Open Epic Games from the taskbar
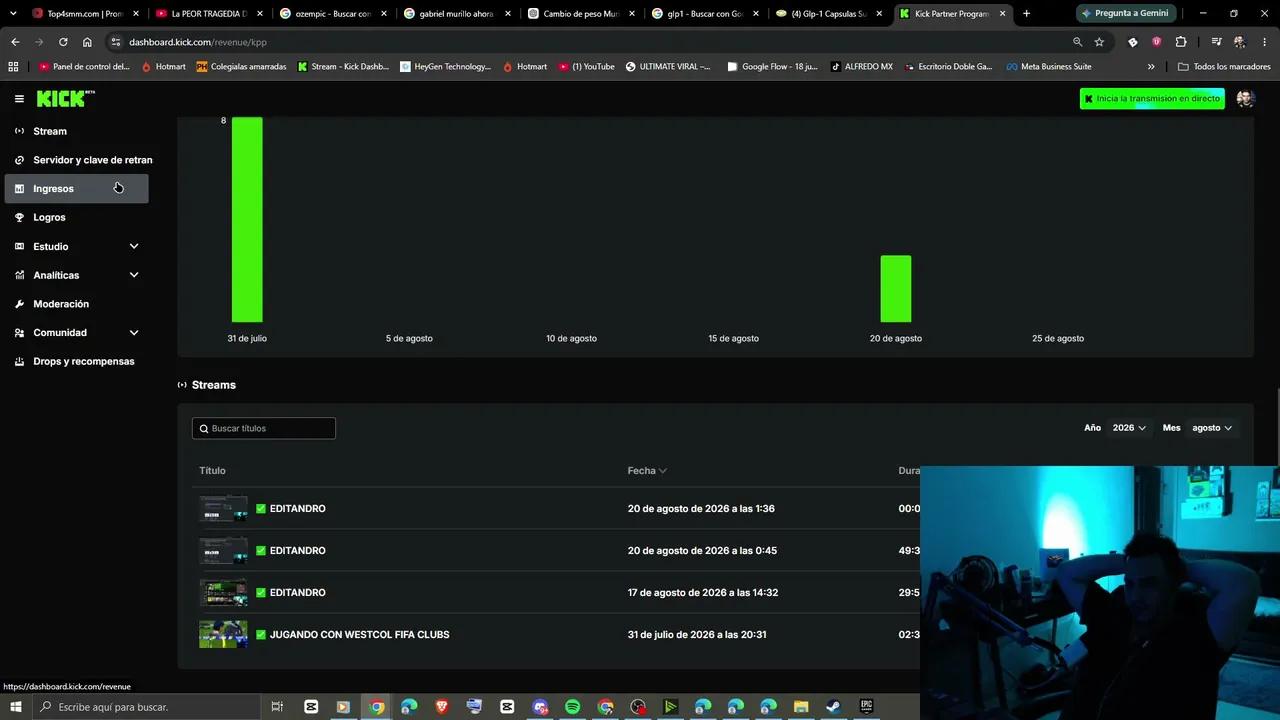 [x=866, y=707]
